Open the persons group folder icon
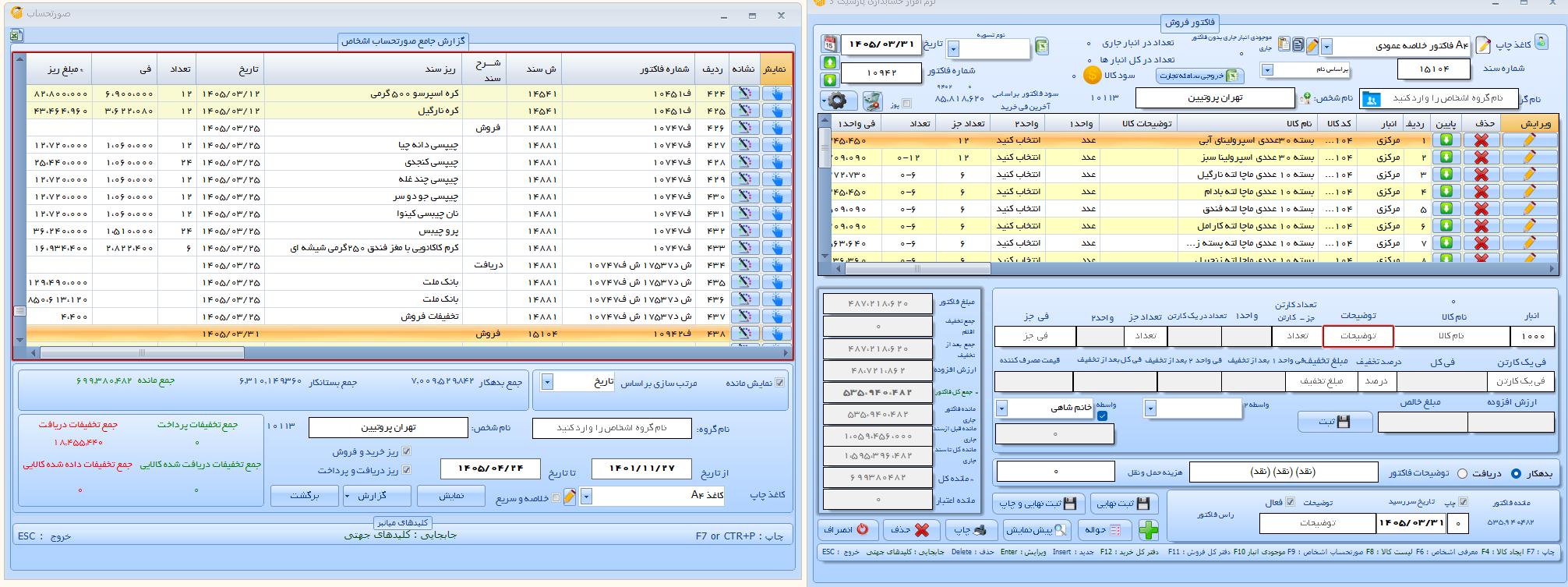This screenshot has height=587, width=1568. pyautogui.click(x=1371, y=99)
